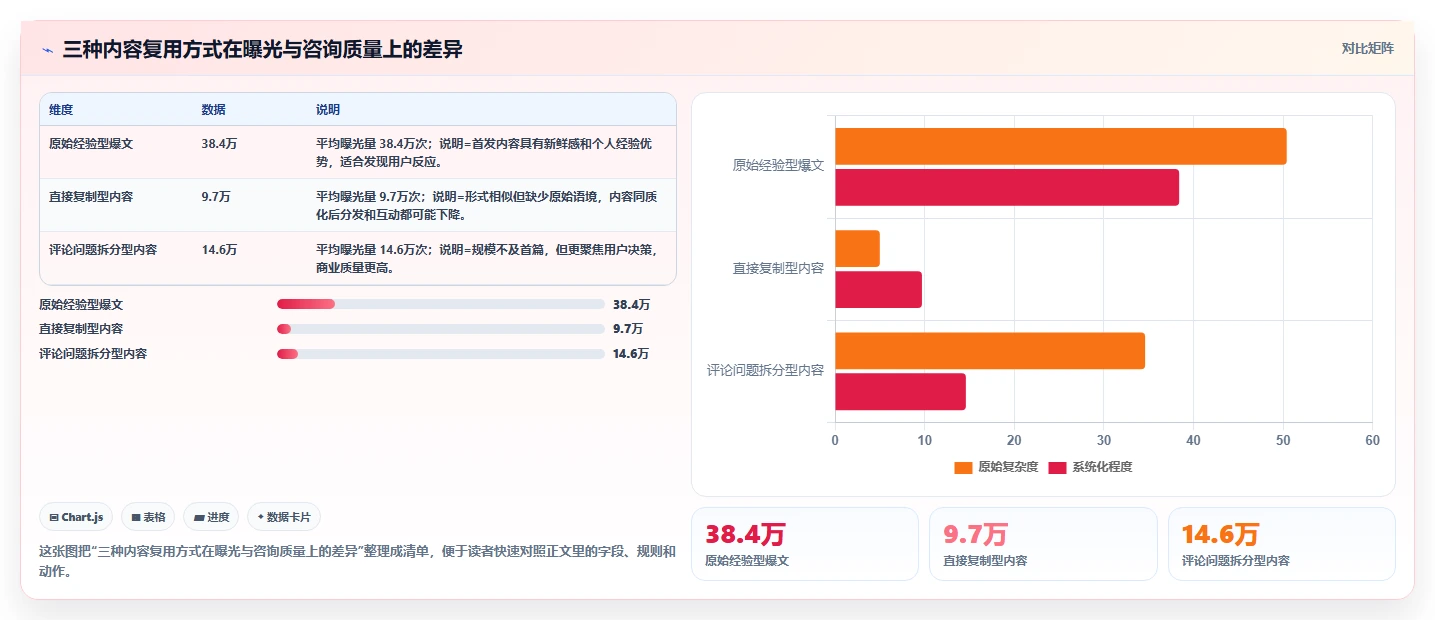
Task: Select table cell 直接复制型内容
Action: 91,197
